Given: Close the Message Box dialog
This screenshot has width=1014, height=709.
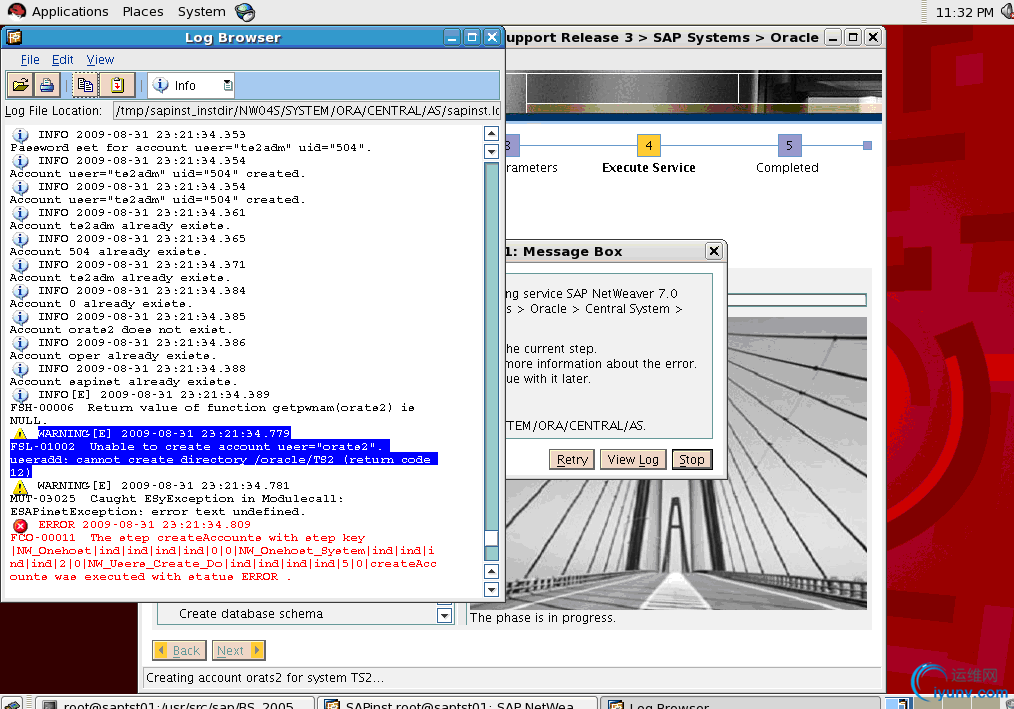Looking at the screenshot, I should pos(714,251).
